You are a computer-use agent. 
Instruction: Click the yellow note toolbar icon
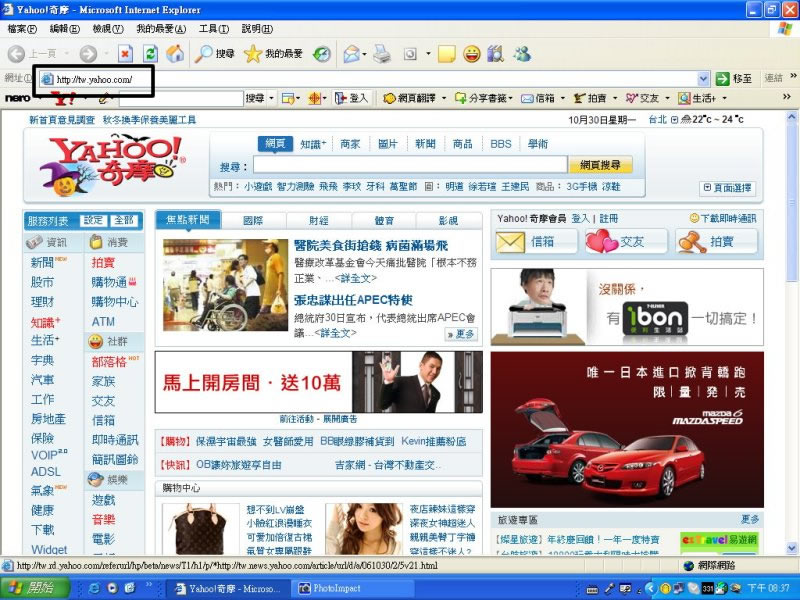point(446,54)
